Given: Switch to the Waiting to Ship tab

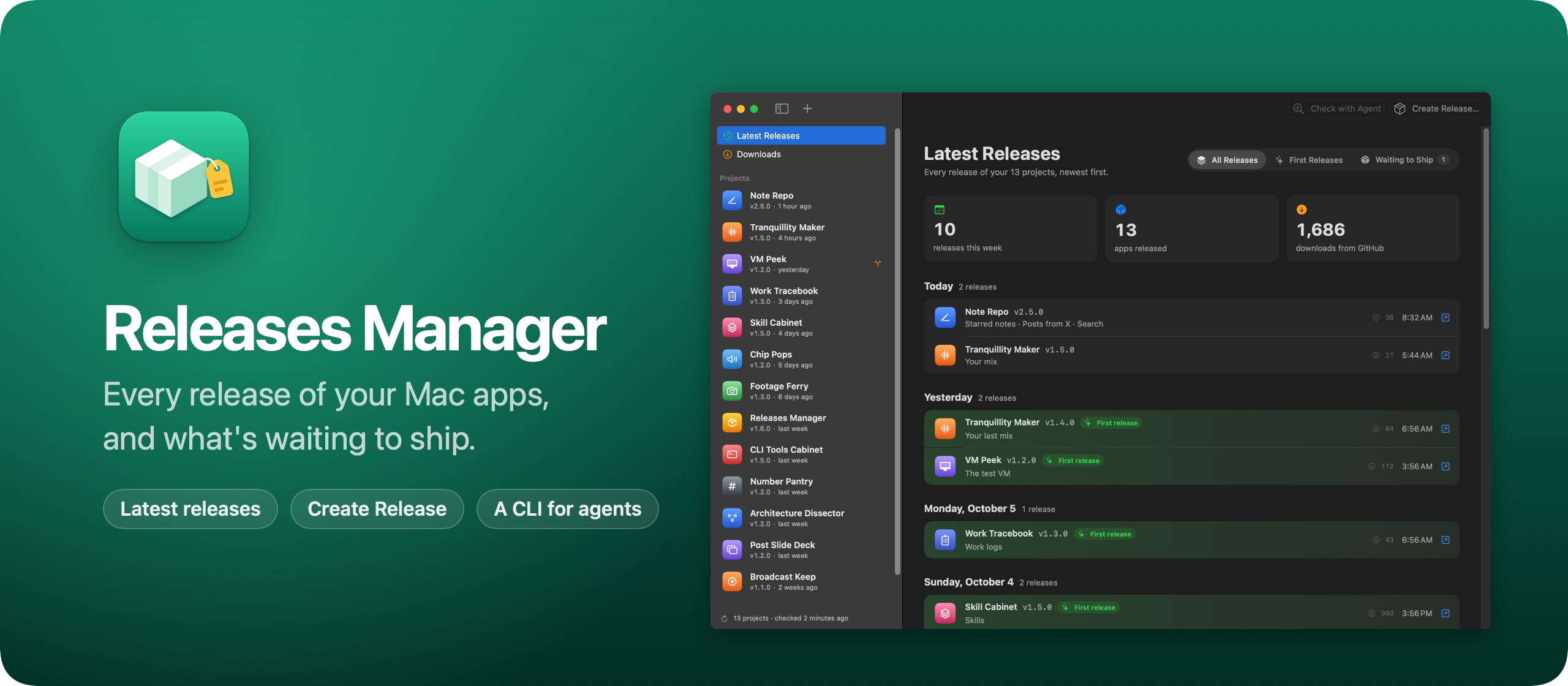Looking at the screenshot, I should (1405, 160).
